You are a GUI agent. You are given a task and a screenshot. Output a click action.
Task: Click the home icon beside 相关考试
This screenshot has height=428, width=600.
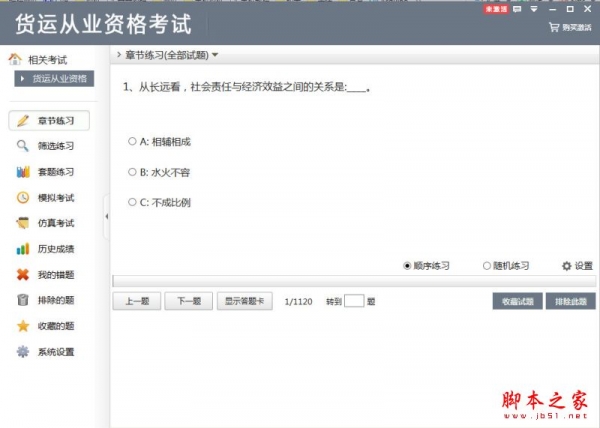15,59
